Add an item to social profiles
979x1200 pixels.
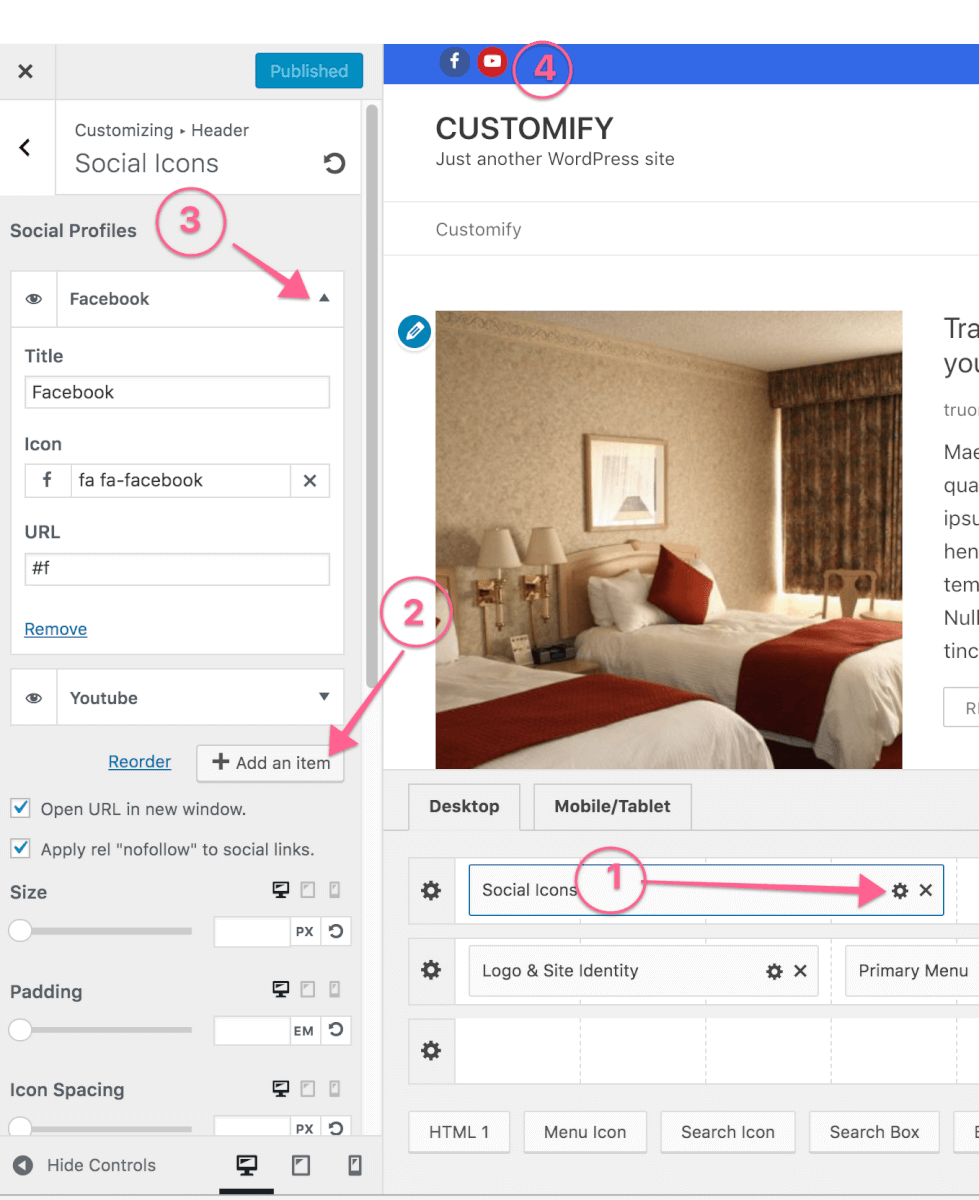(270, 763)
